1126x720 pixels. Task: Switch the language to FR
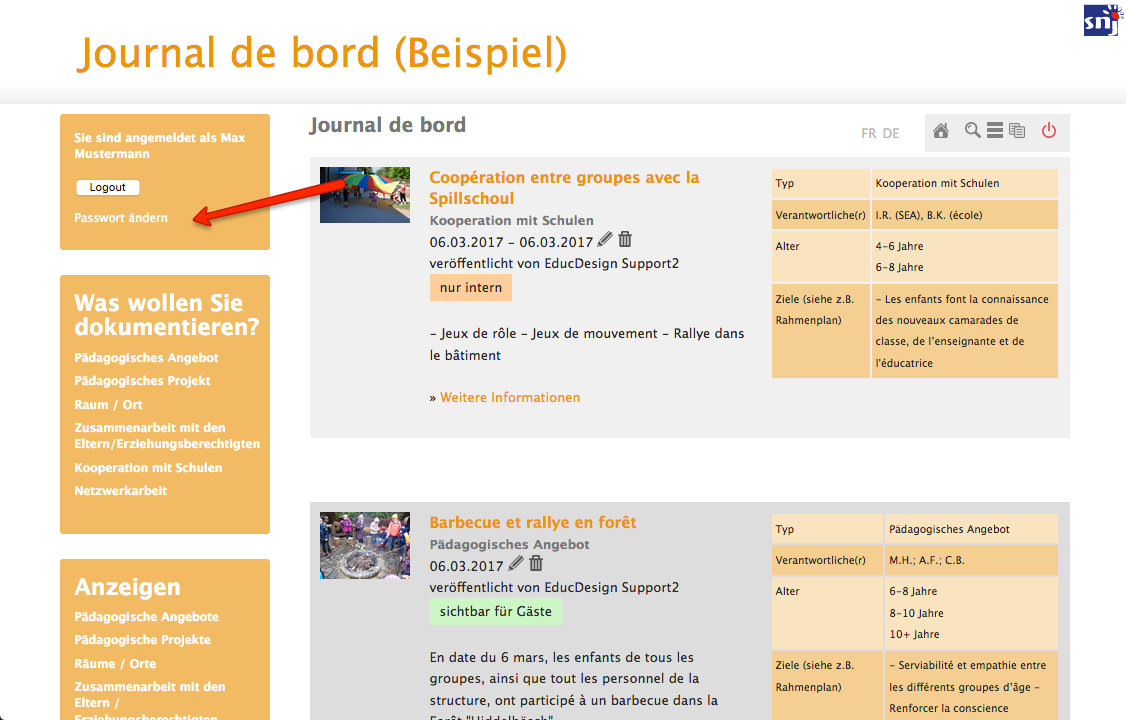[x=869, y=133]
